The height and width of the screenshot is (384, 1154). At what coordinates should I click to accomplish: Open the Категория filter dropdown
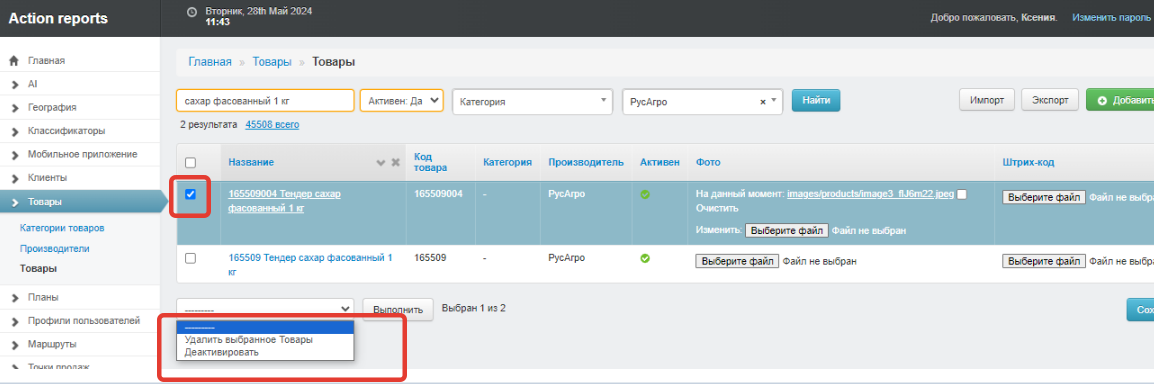point(533,102)
